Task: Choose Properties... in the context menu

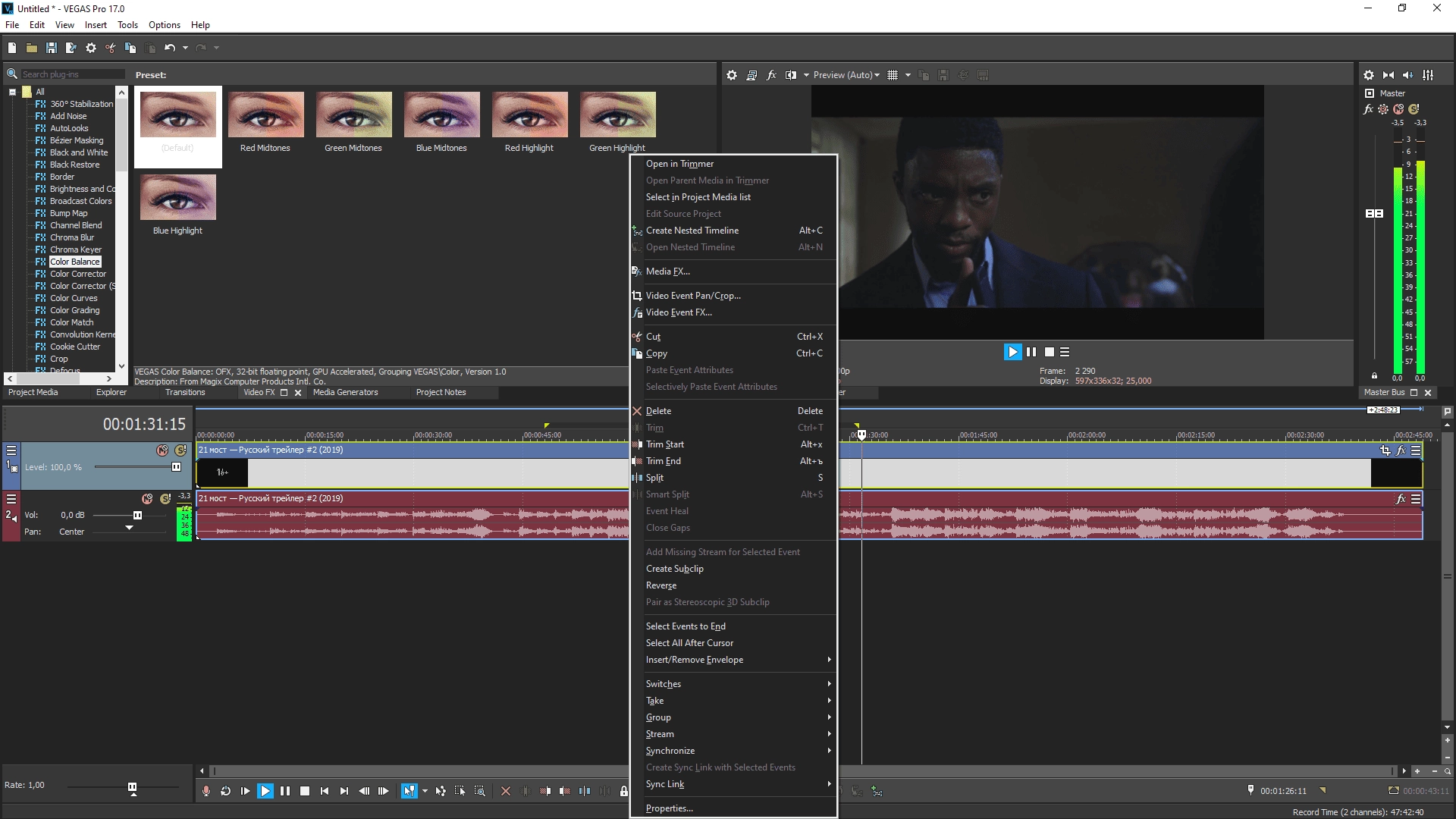Action: tap(733, 808)
